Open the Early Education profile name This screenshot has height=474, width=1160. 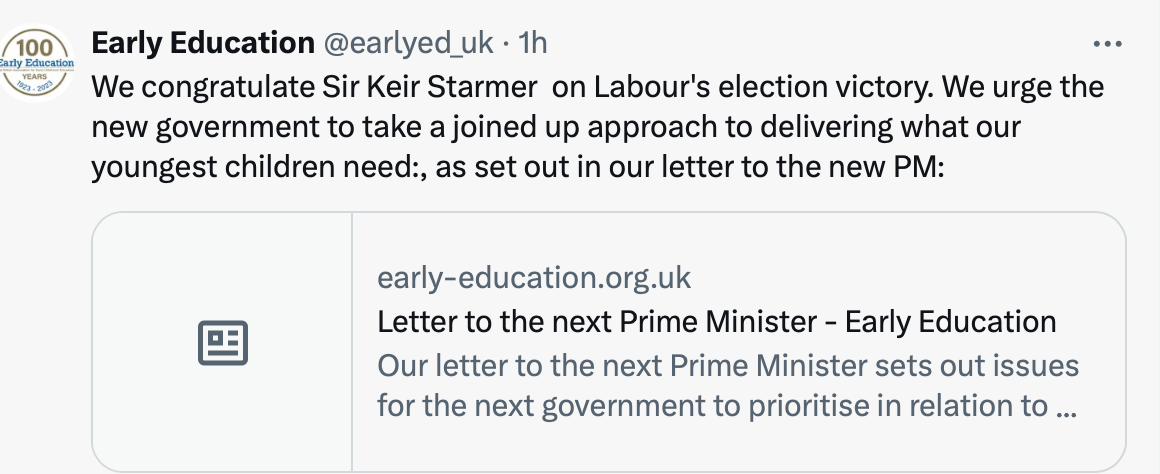[203, 43]
